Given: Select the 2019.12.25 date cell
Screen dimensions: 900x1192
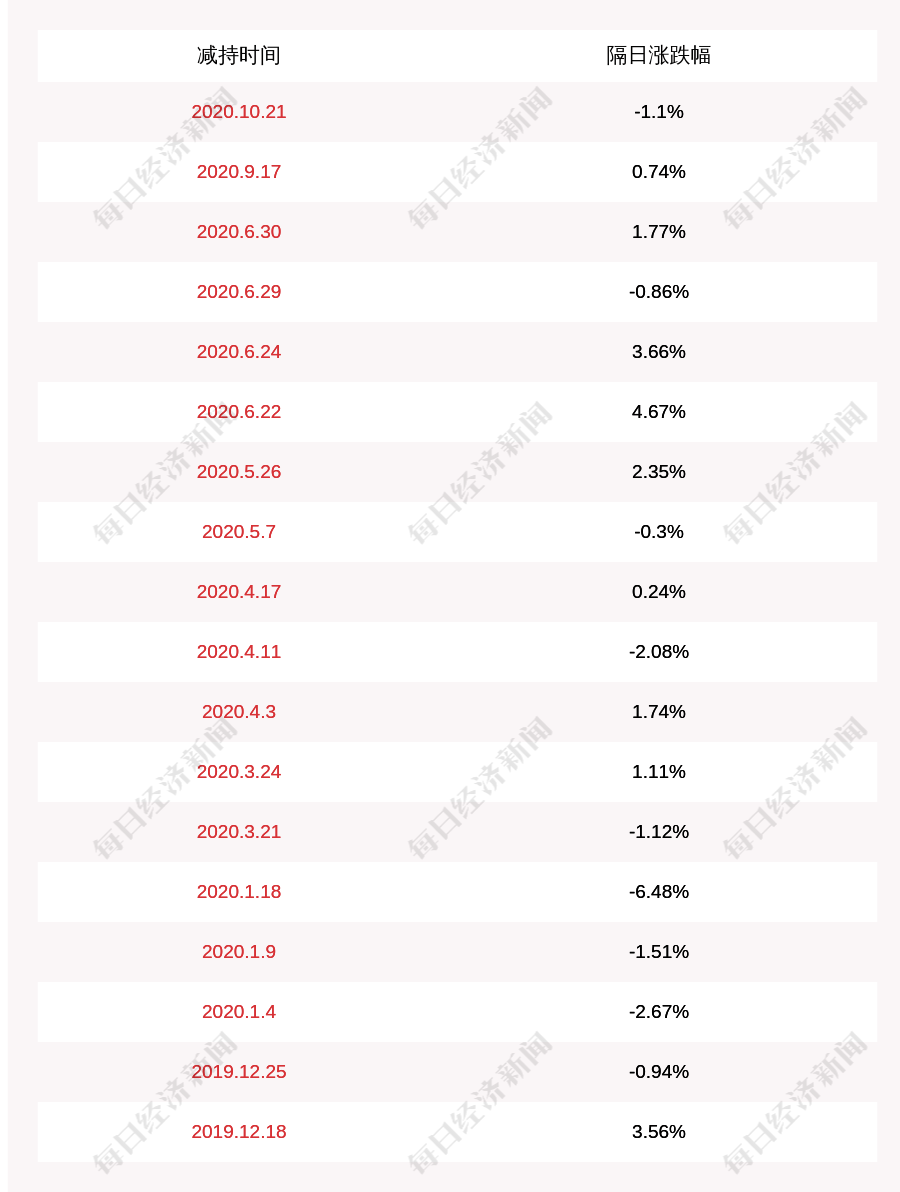Looking at the screenshot, I should tap(238, 1072).
